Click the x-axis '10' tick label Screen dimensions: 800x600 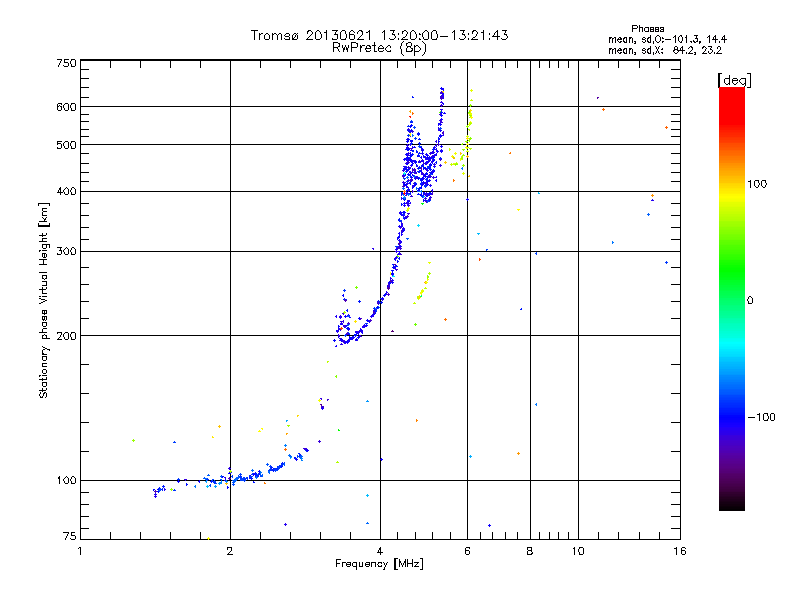[578, 551]
